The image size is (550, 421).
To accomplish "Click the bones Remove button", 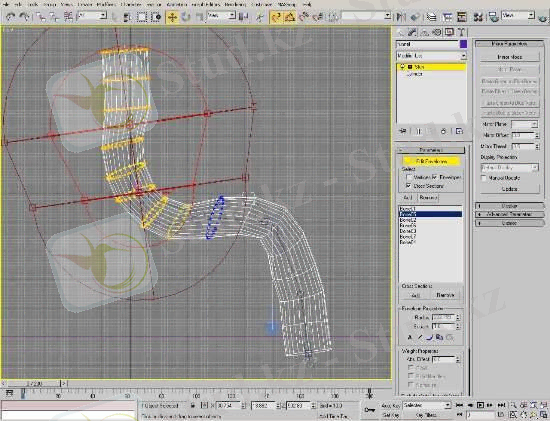I will pyautogui.click(x=428, y=198).
